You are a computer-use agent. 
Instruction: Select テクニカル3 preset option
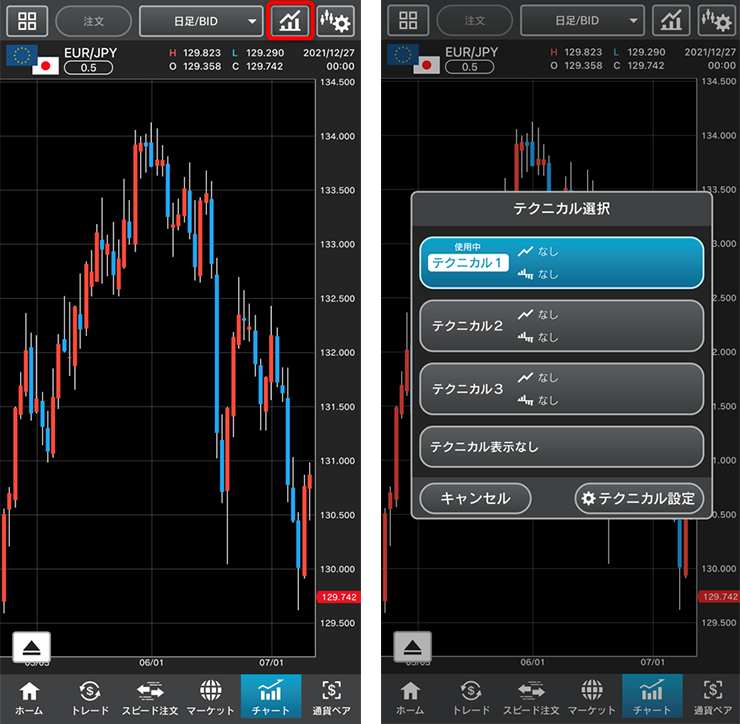click(561, 389)
